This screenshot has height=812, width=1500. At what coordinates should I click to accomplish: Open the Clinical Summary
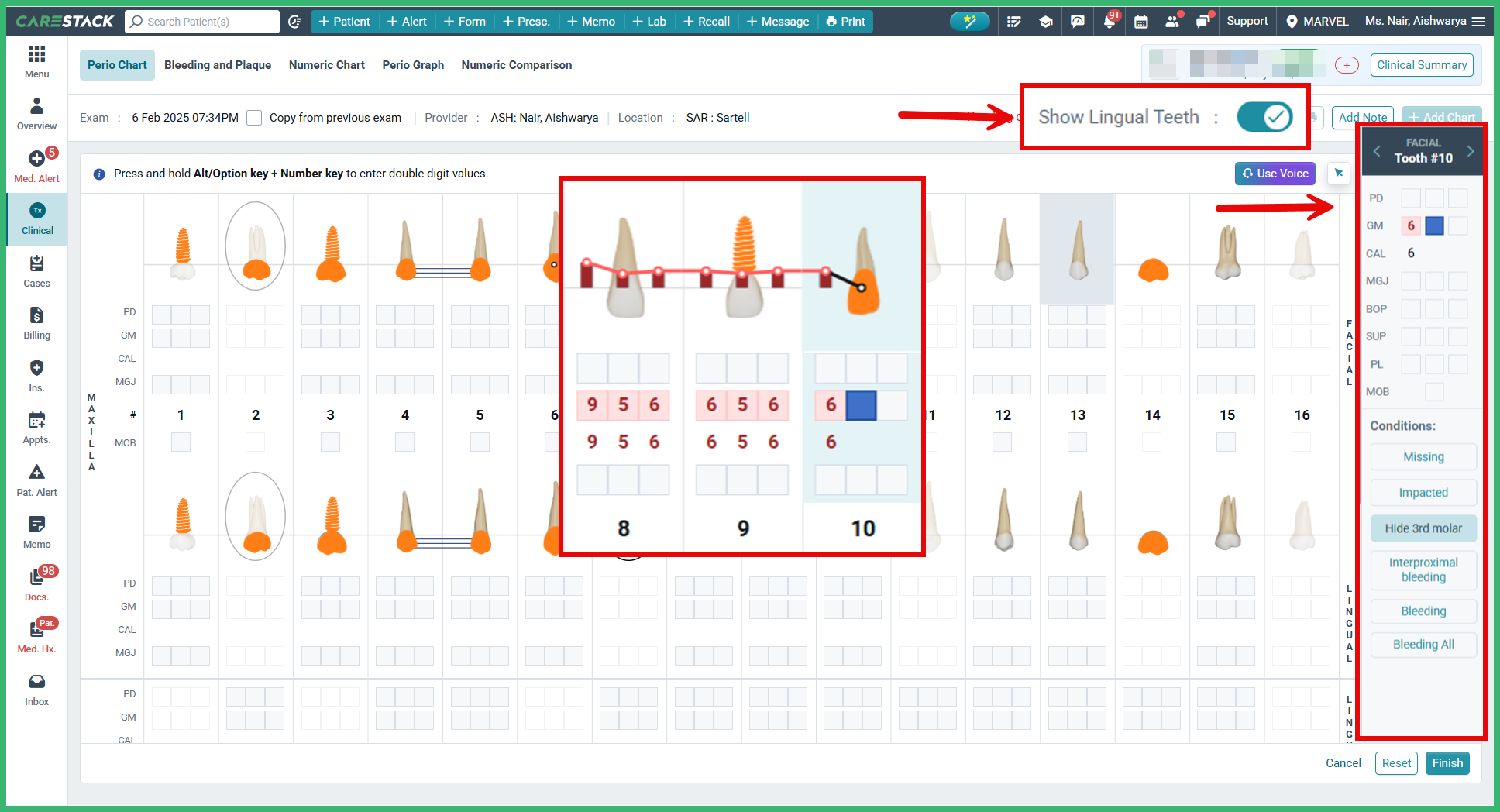click(x=1421, y=65)
